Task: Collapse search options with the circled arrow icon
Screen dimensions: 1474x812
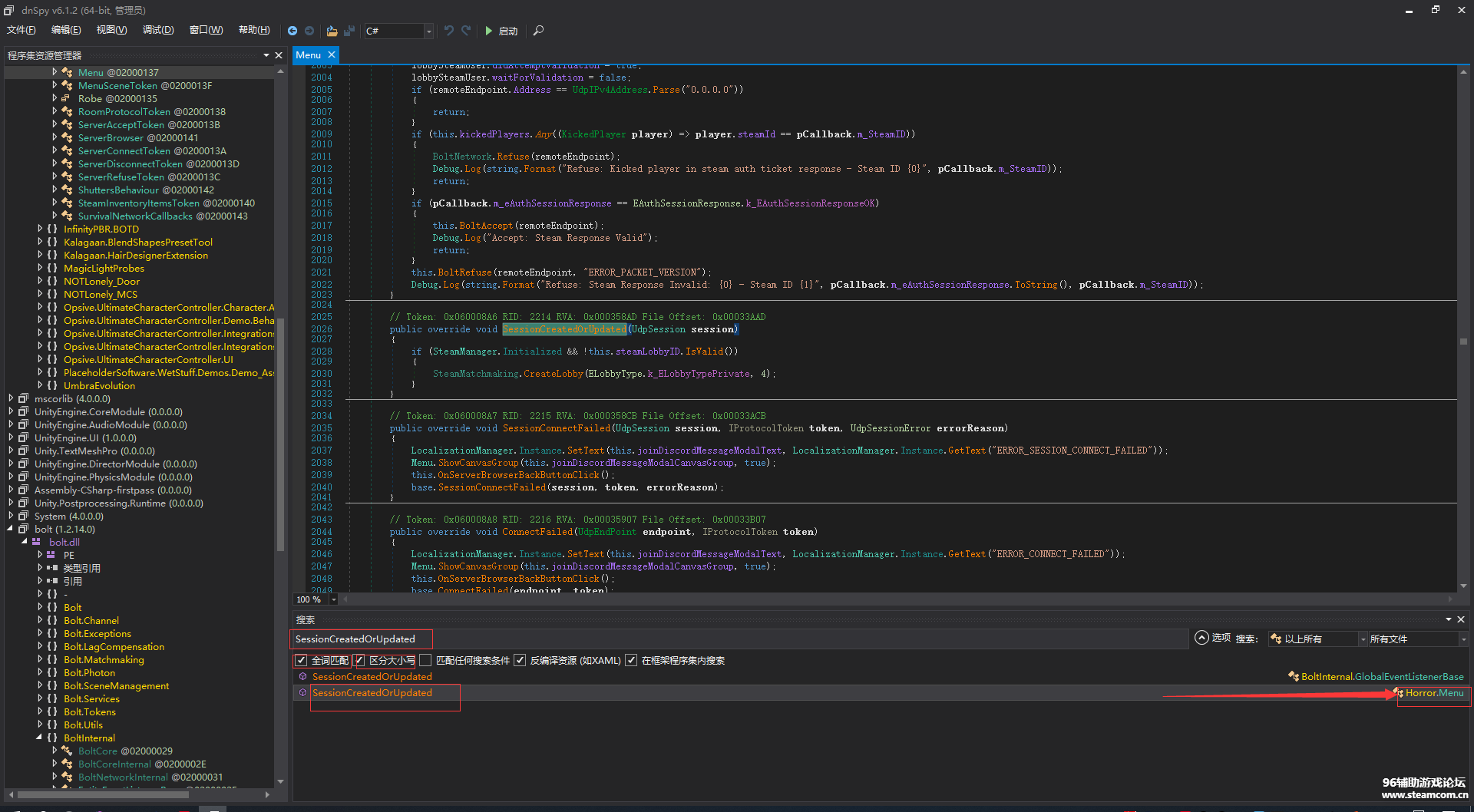Action: coord(1201,638)
